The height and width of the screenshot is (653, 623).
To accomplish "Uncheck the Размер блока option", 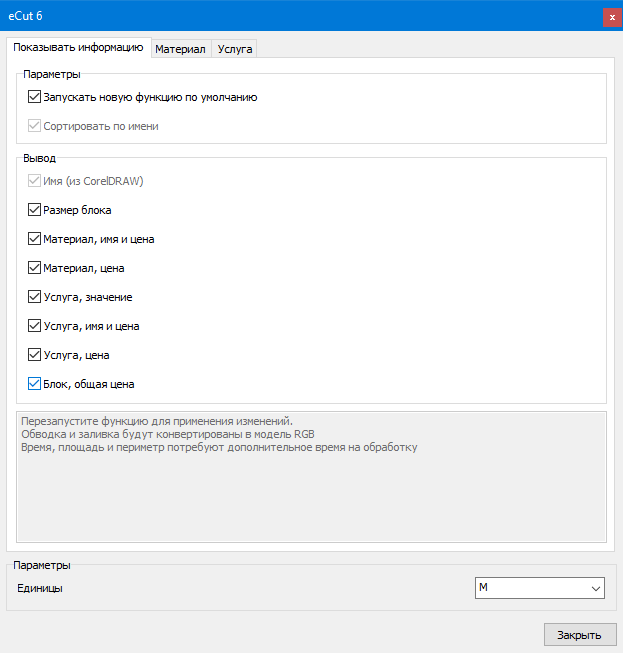I will point(36,211).
